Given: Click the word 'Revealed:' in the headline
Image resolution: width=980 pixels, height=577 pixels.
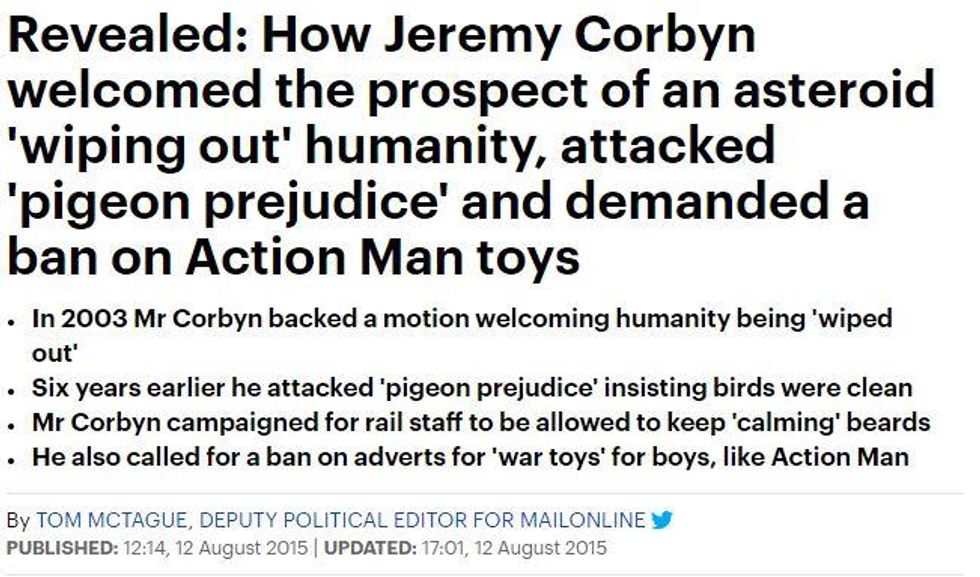Looking at the screenshot, I should click(x=128, y=34).
